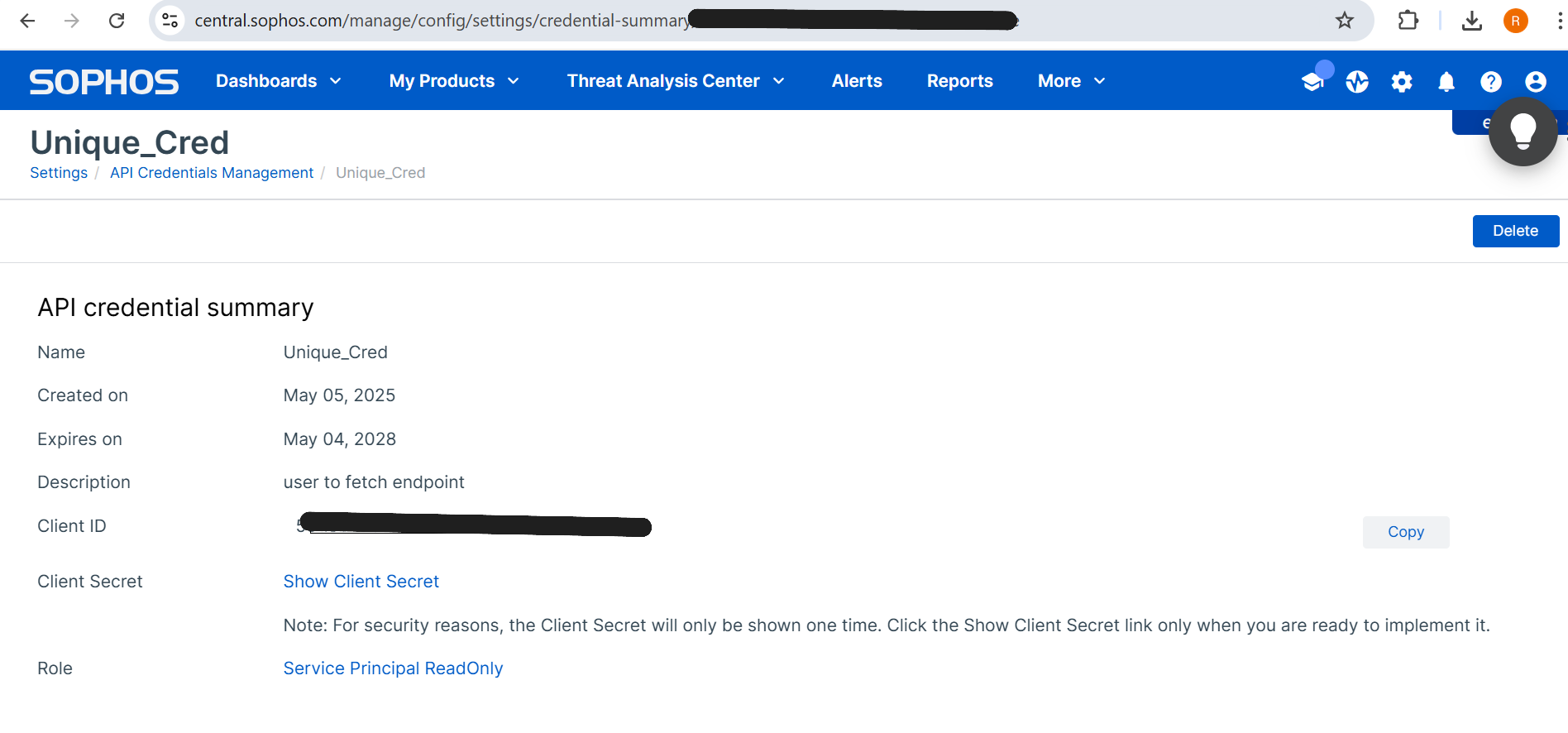
Task: Click the Sophos logo in header
Action: point(104,81)
